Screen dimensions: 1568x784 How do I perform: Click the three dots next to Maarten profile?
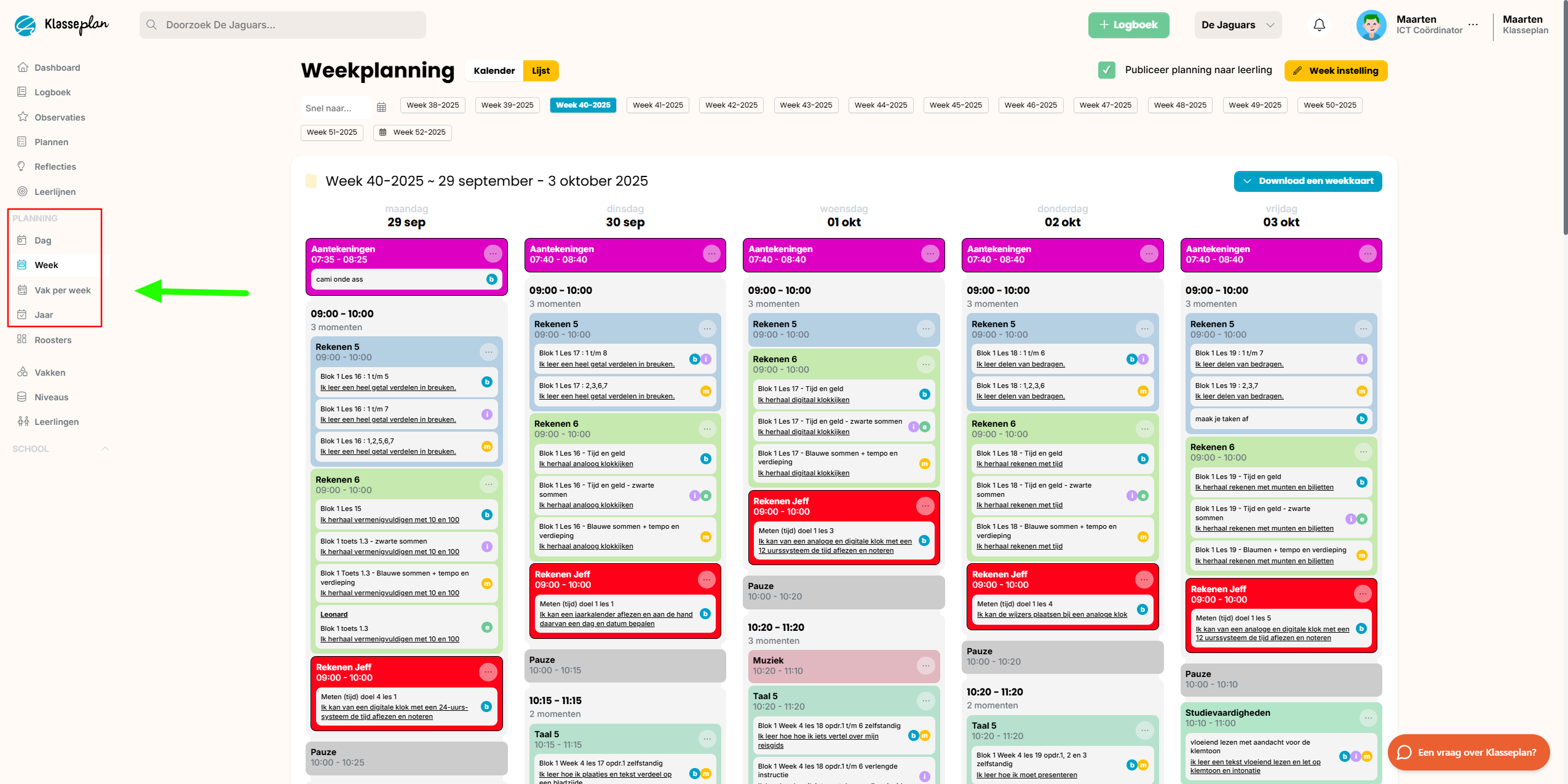click(x=1473, y=25)
